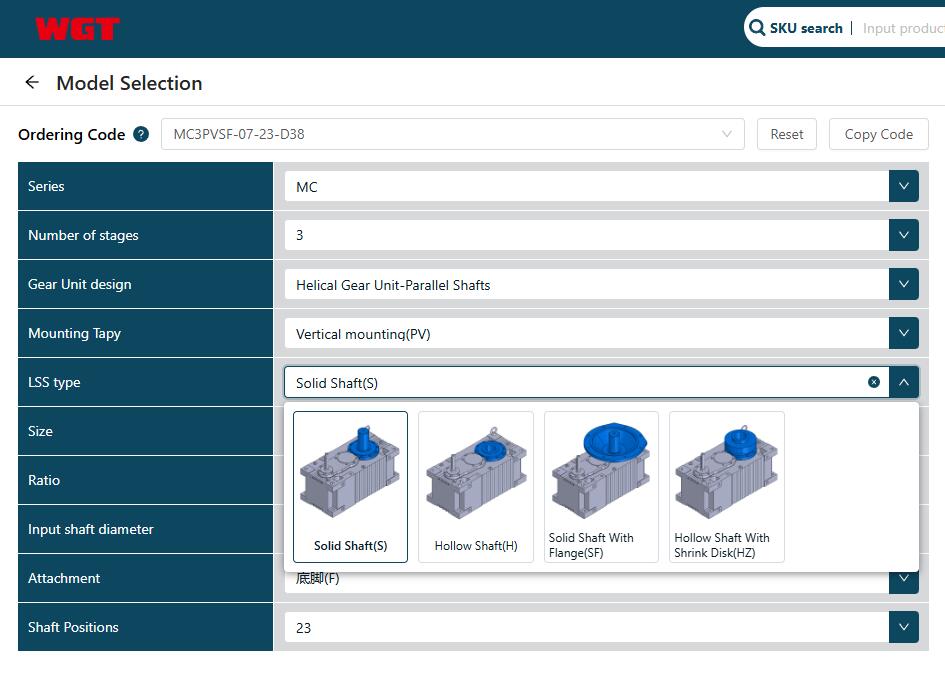Click the SKU search input field
945x697 pixels.
coord(902,28)
